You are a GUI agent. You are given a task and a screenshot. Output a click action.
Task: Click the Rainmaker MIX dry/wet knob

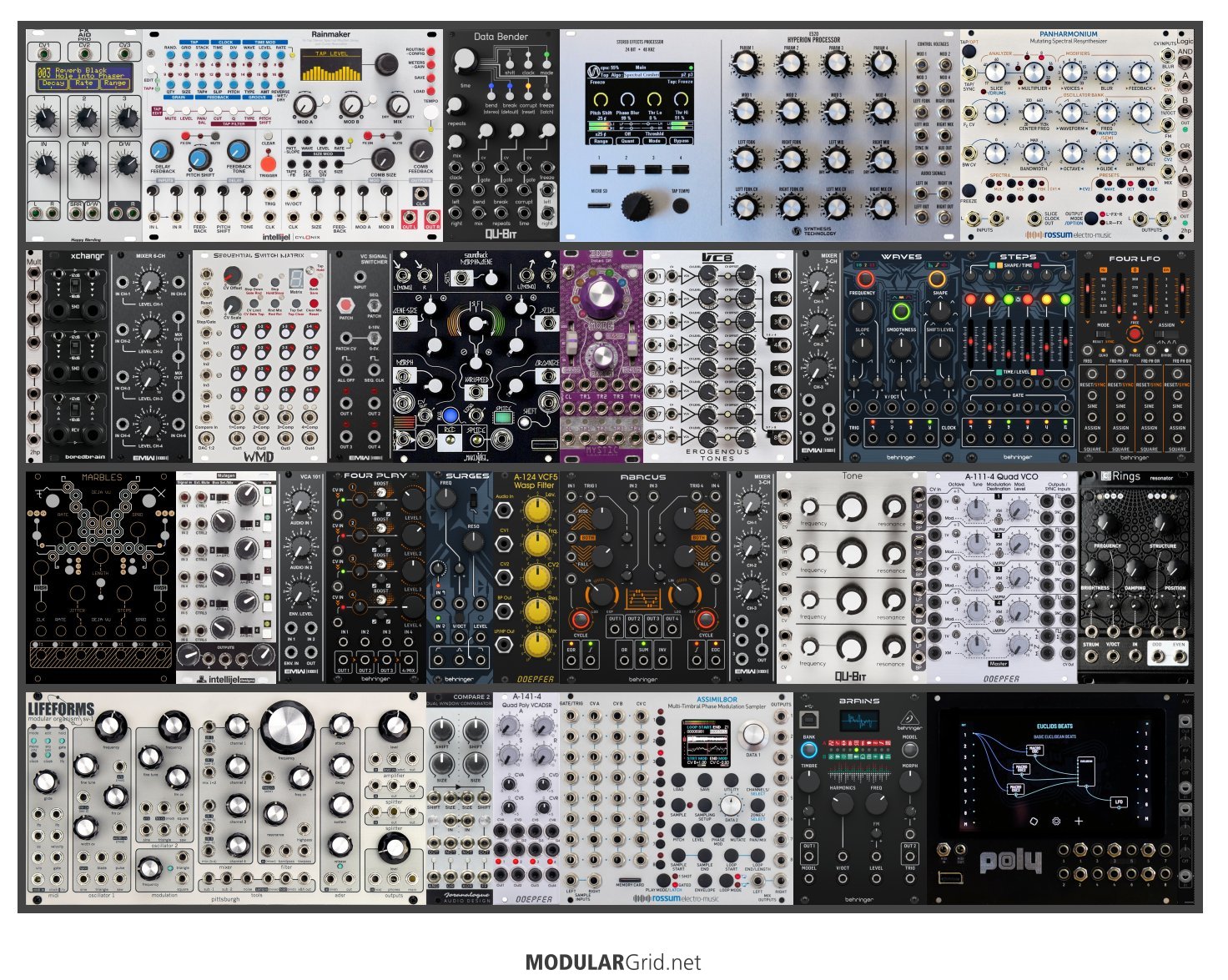click(399, 105)
